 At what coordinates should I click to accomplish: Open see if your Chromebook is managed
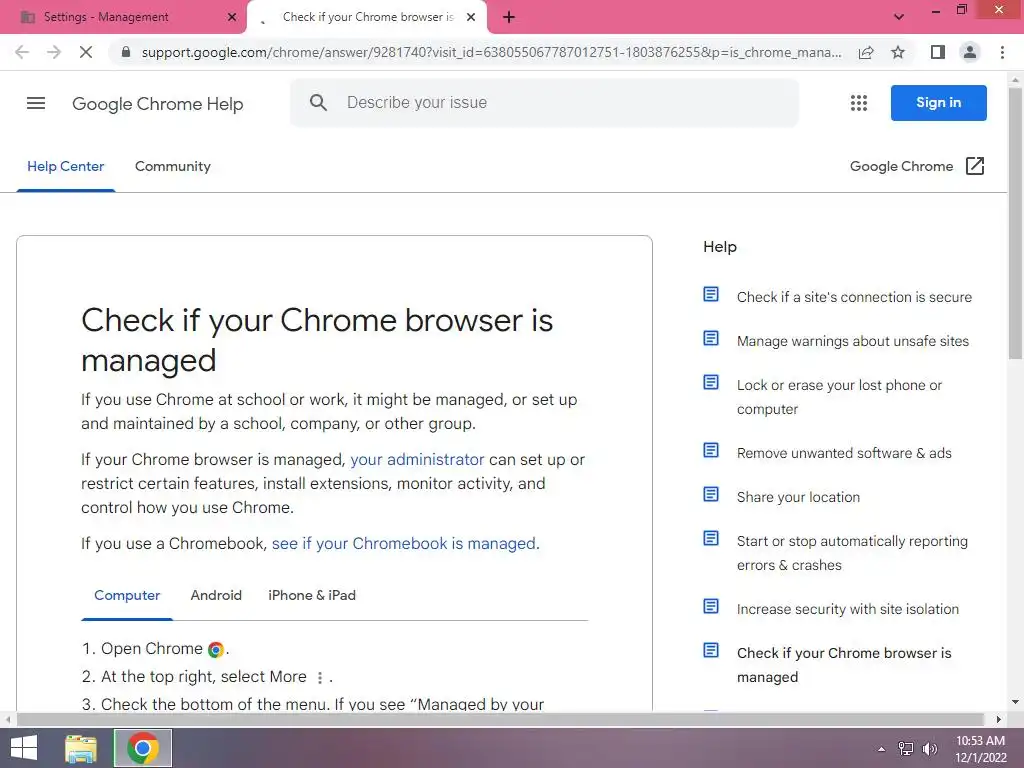404,544
